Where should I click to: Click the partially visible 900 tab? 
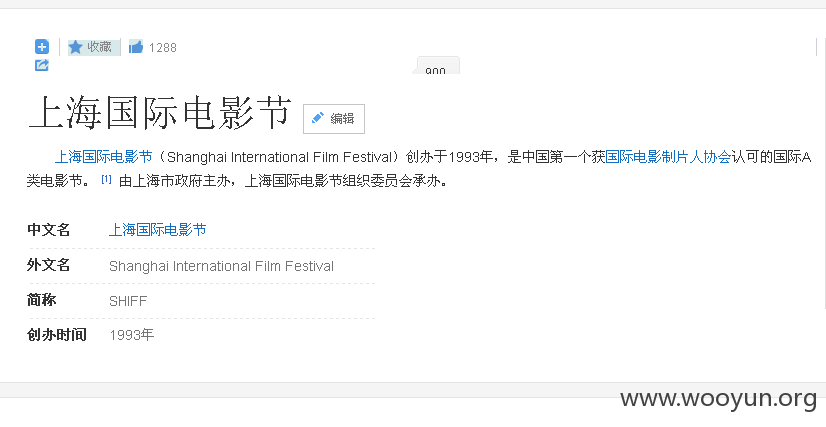(436, 67)
